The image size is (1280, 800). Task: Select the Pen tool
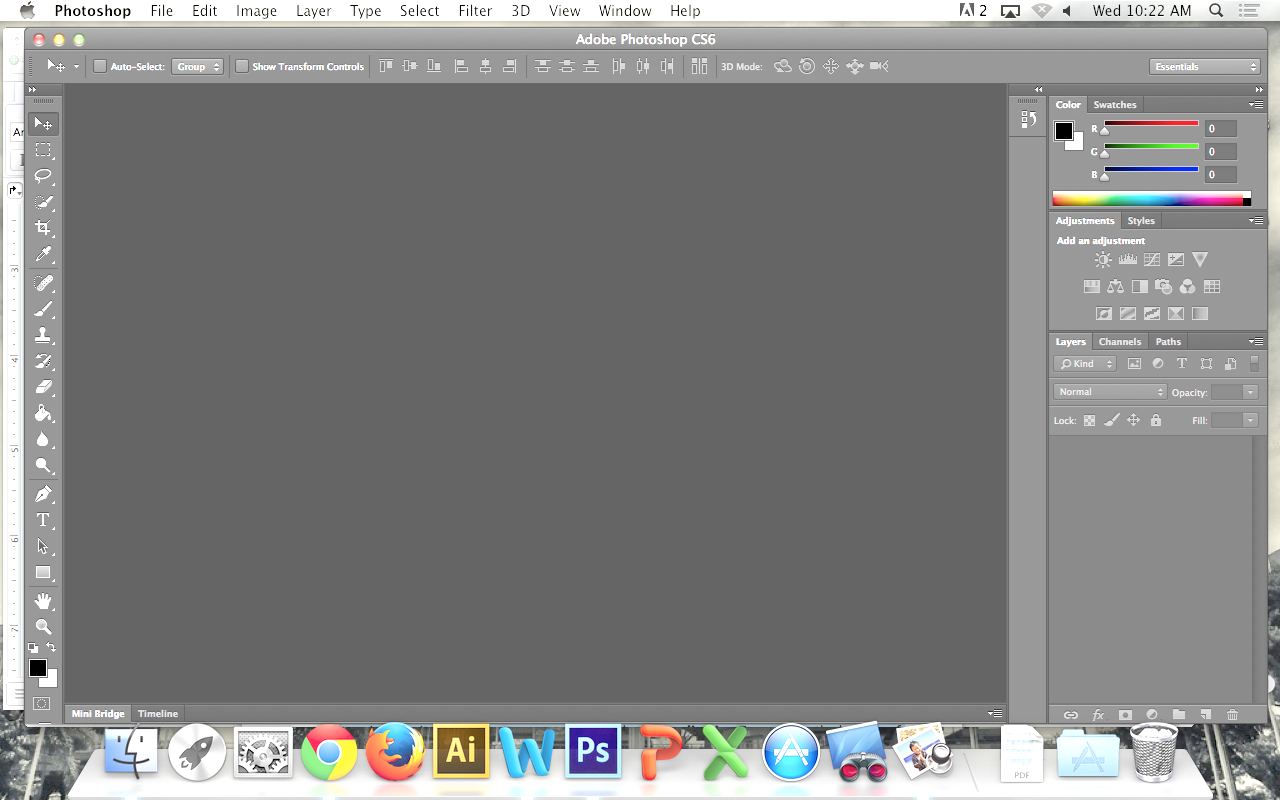(x=43, y=494)
